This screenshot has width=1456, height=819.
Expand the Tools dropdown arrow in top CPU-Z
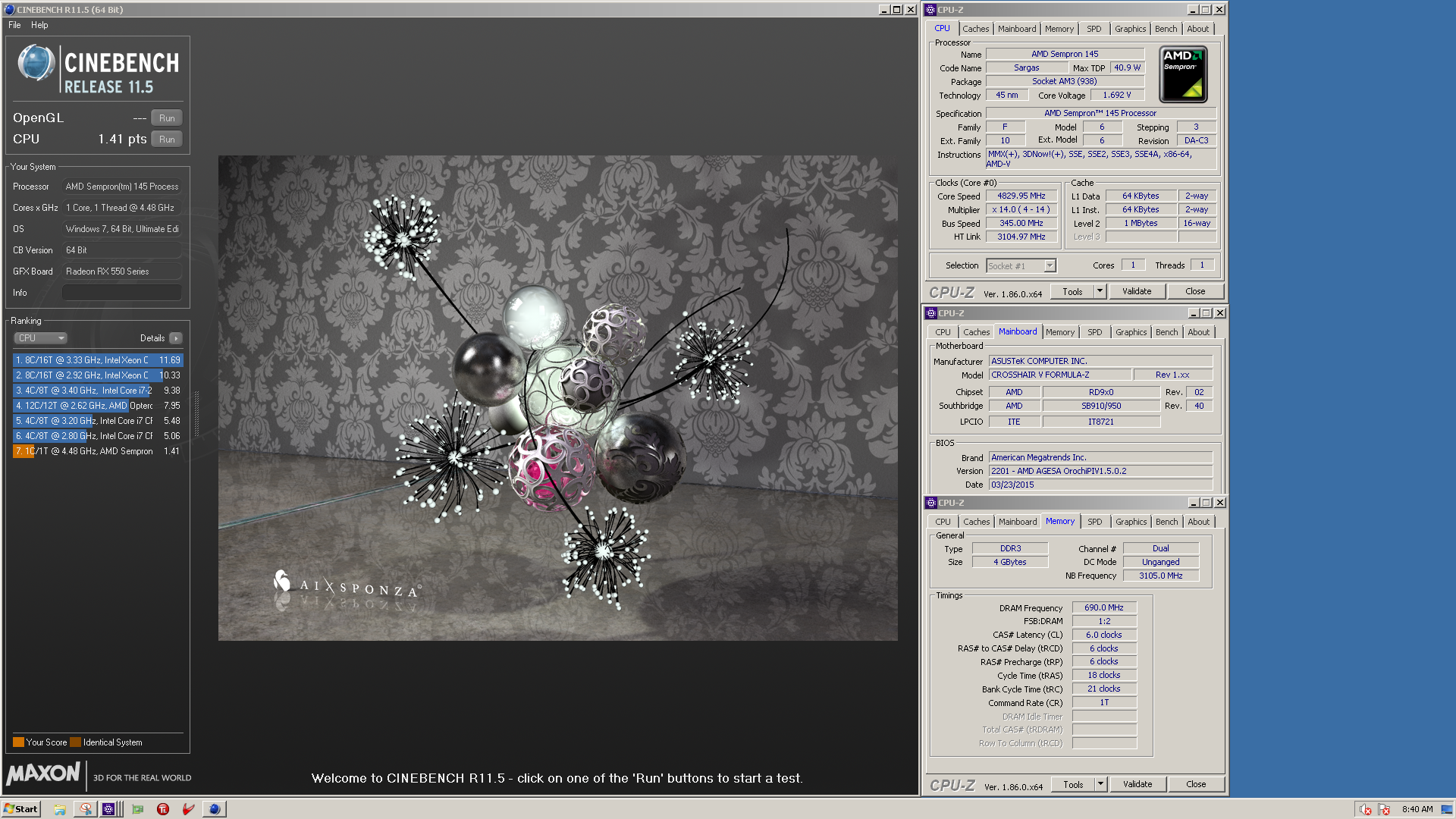(x=1100, y=291)
